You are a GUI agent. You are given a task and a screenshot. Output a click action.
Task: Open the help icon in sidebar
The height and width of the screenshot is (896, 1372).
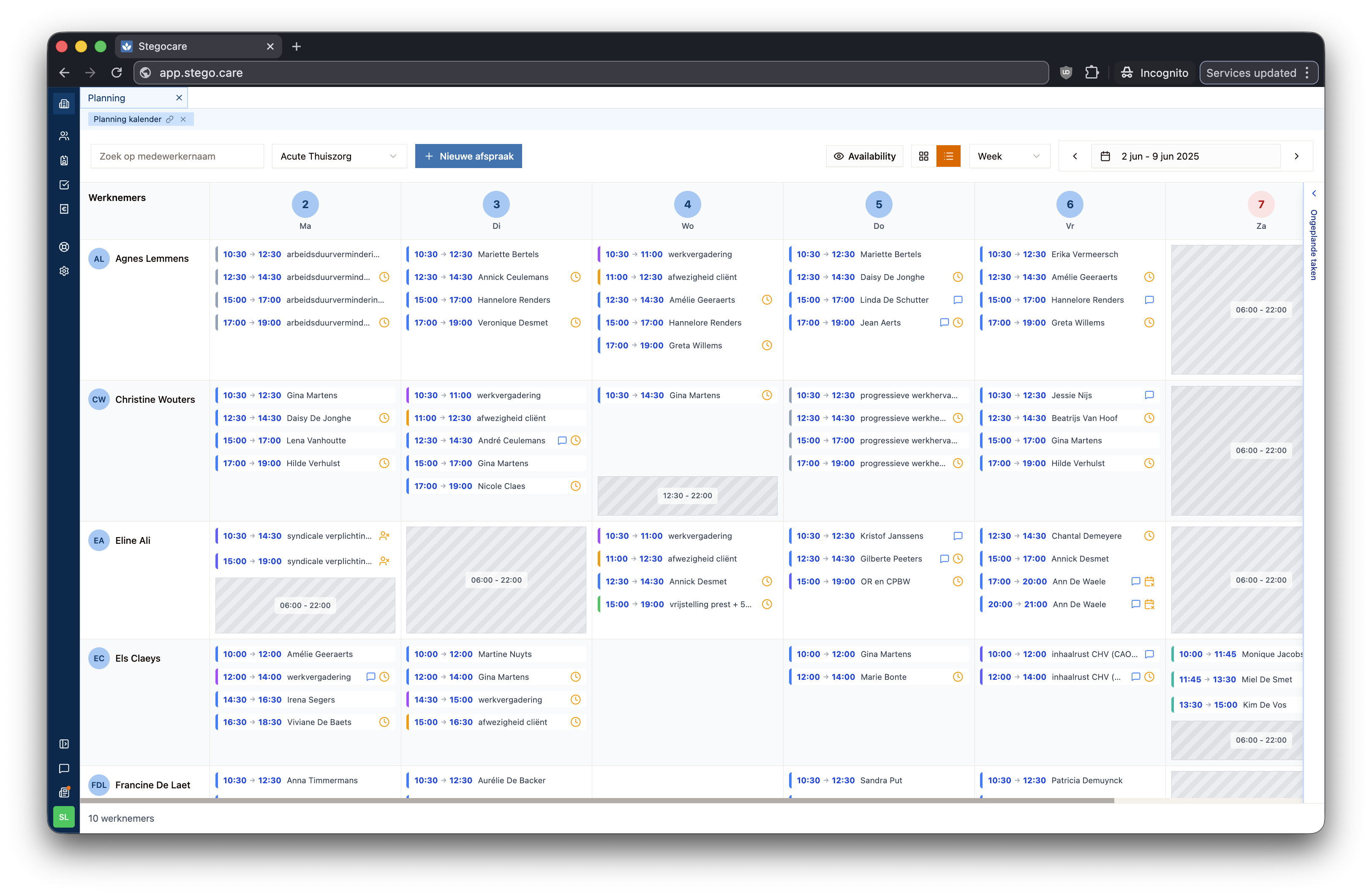pos(64,246)
